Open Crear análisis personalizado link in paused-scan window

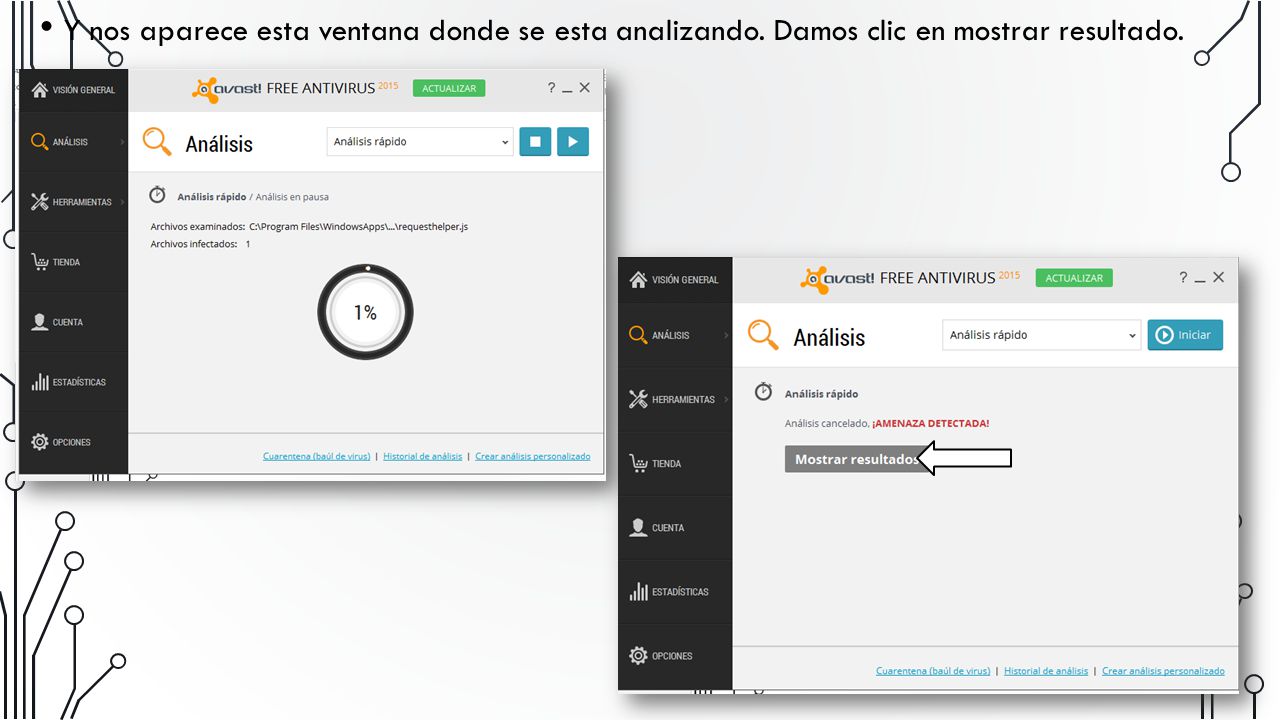(533, 456)
